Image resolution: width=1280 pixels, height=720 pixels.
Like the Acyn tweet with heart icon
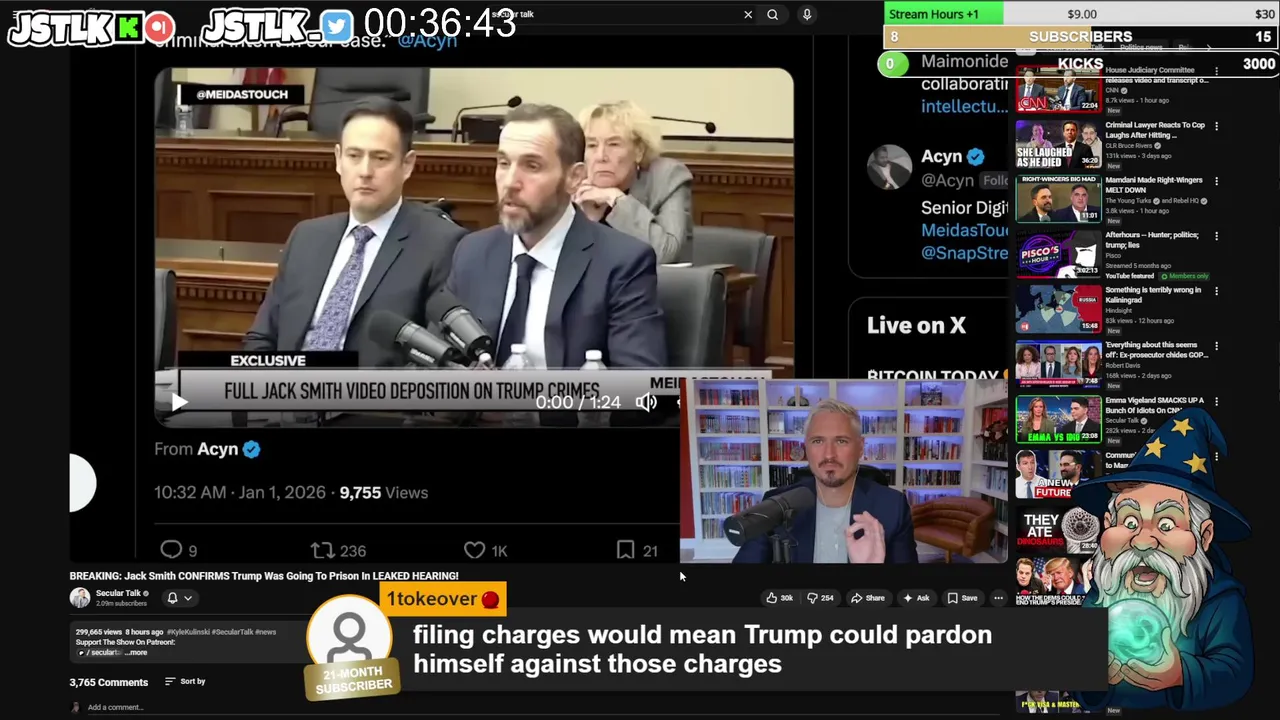[485, 550]
